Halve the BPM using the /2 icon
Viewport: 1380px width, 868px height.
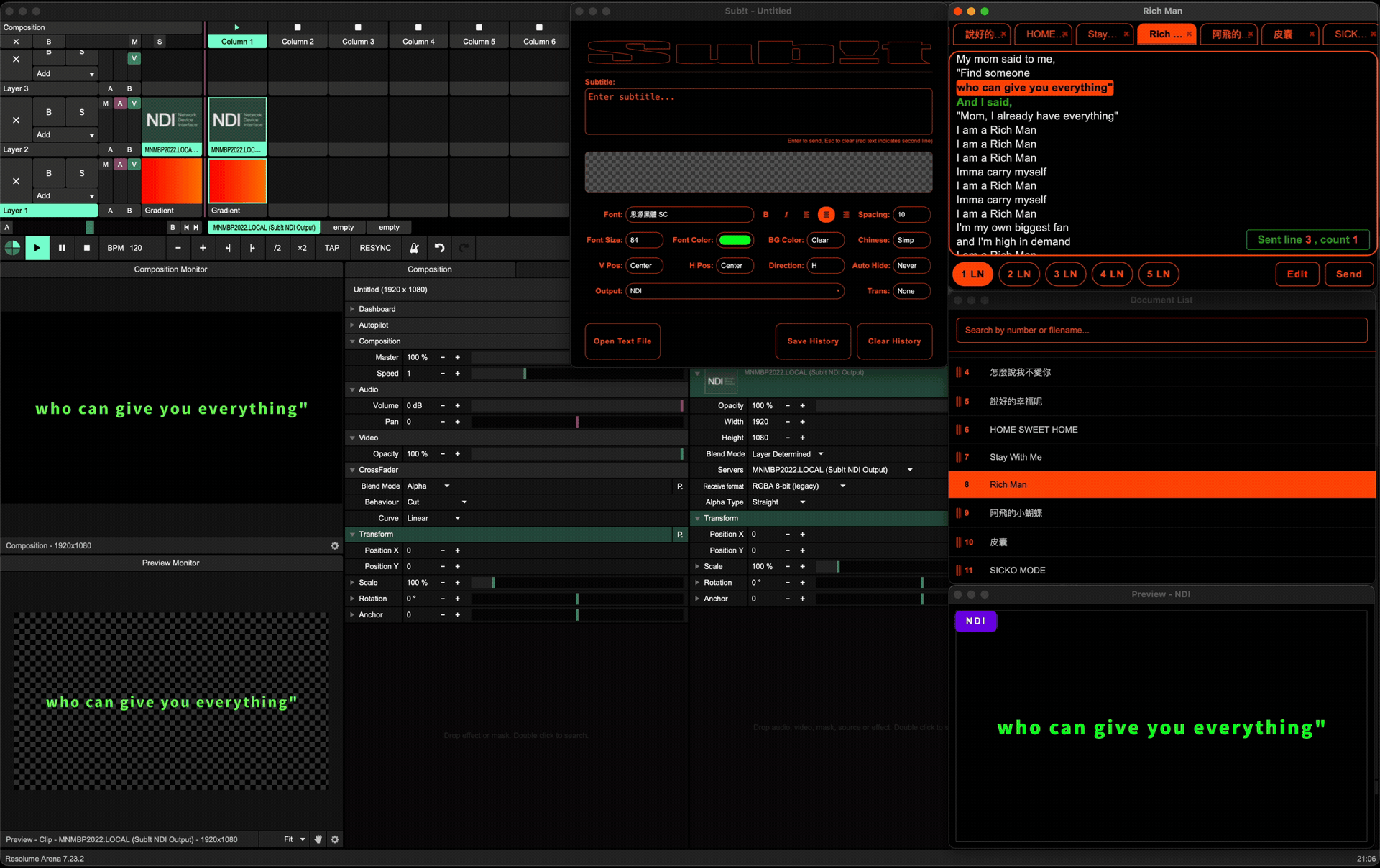point(277,248)
